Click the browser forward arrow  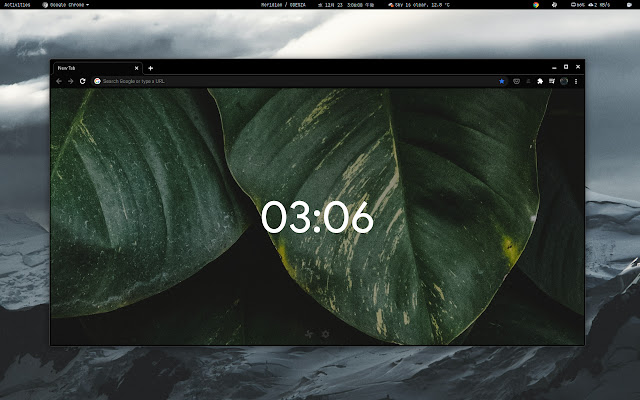70,81
